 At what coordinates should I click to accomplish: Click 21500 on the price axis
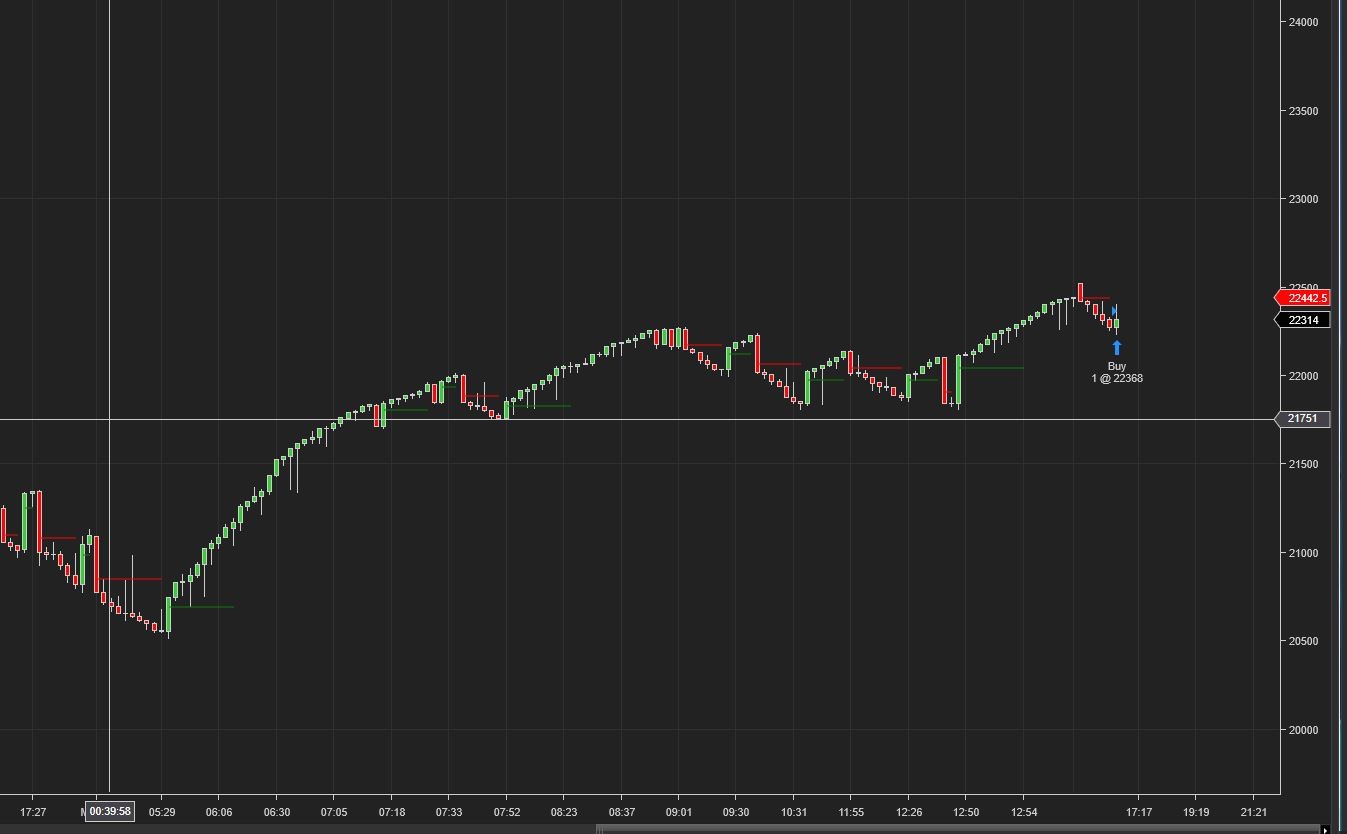point(1304,464)
